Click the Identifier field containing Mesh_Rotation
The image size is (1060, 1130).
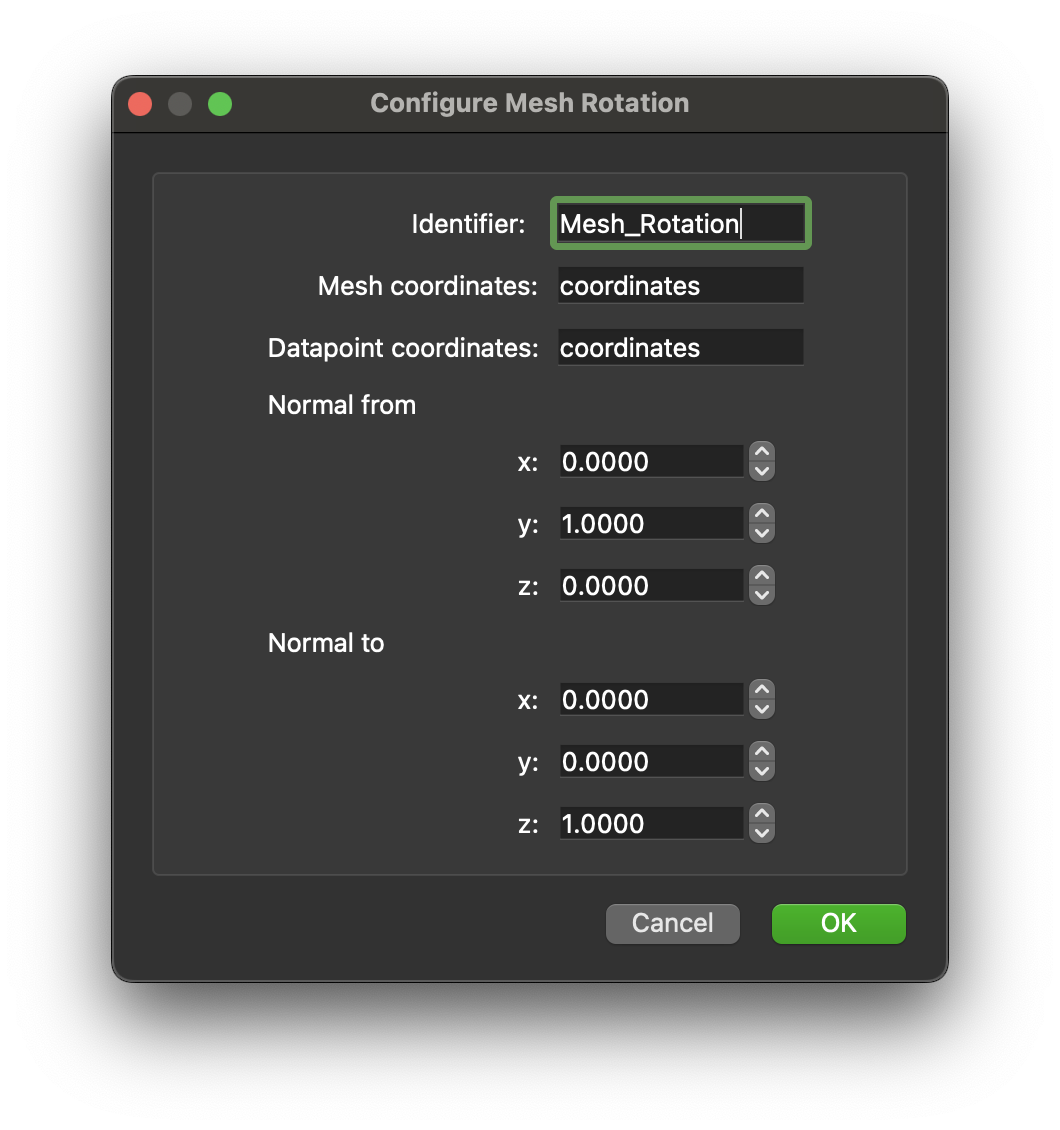(x=680, y=223)
